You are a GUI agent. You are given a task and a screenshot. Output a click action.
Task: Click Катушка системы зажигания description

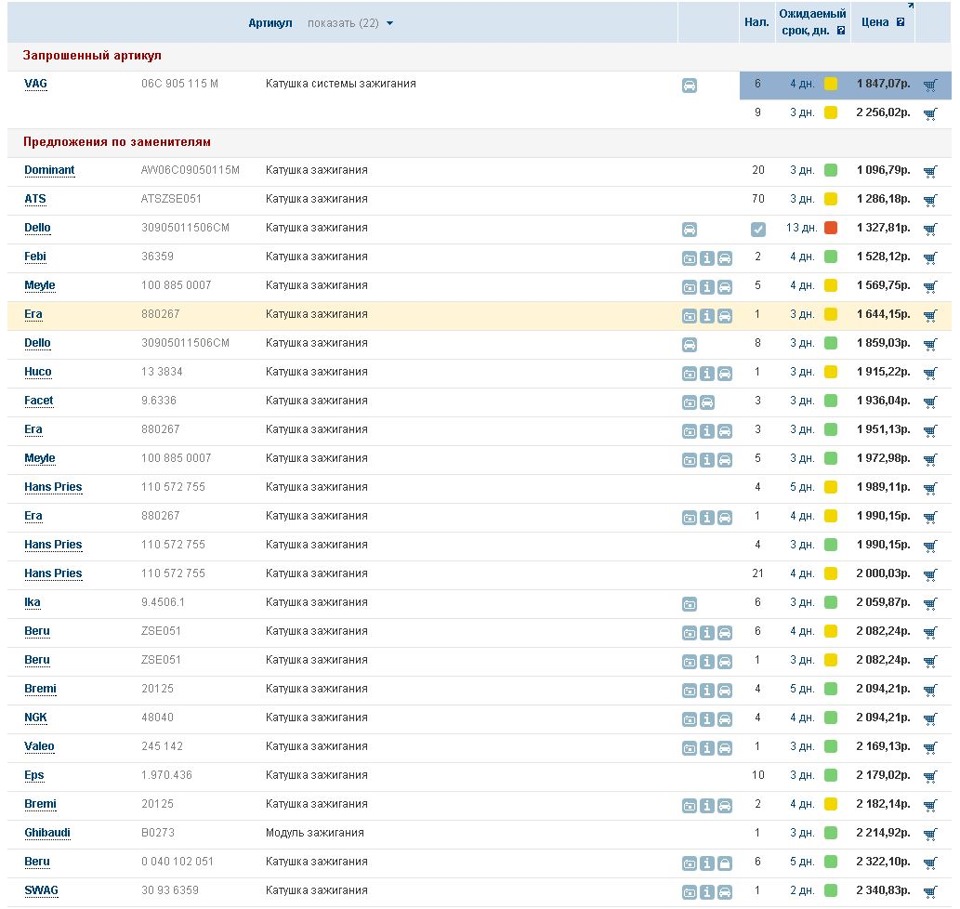click(x=340, y=84)
